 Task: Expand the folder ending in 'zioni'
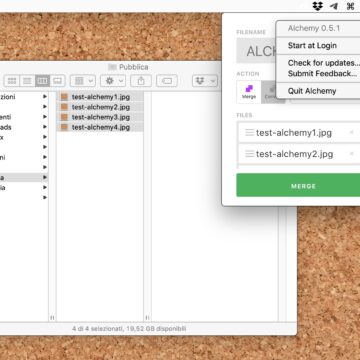pos(45,97)
